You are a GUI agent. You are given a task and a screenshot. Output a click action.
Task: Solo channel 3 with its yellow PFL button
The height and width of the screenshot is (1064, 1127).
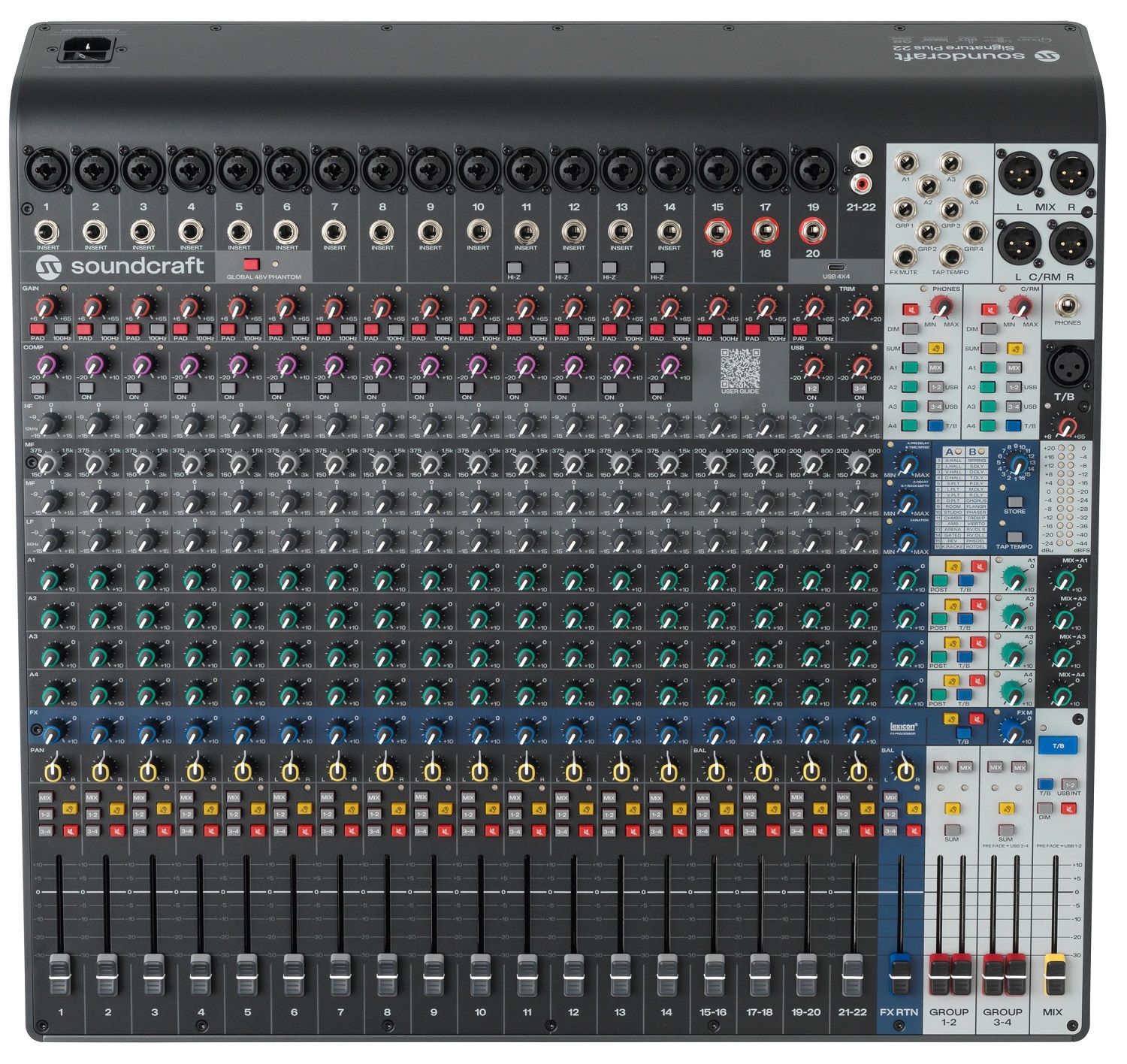point(165,809)
